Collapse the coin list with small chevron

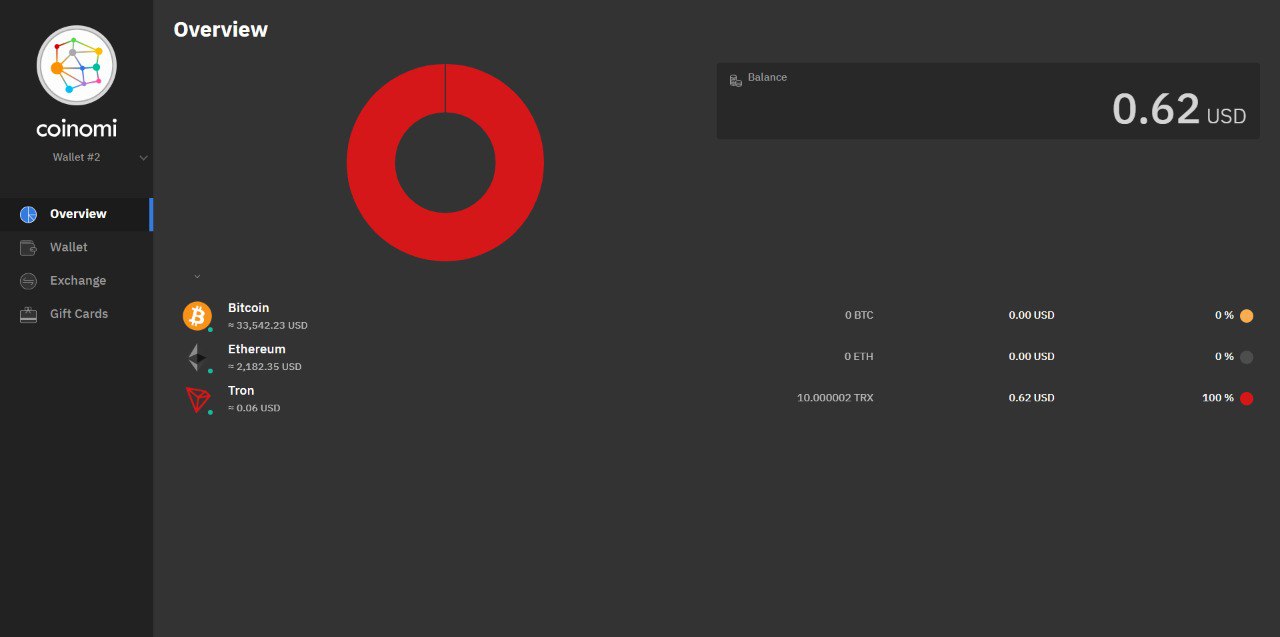click(197, 276)
